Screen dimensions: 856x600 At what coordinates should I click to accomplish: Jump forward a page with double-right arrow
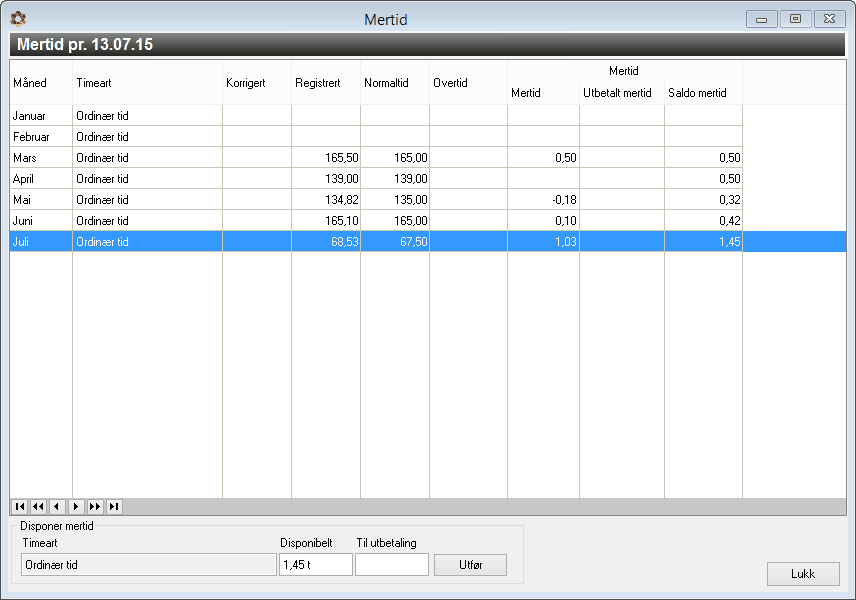[x=95, y=507]
